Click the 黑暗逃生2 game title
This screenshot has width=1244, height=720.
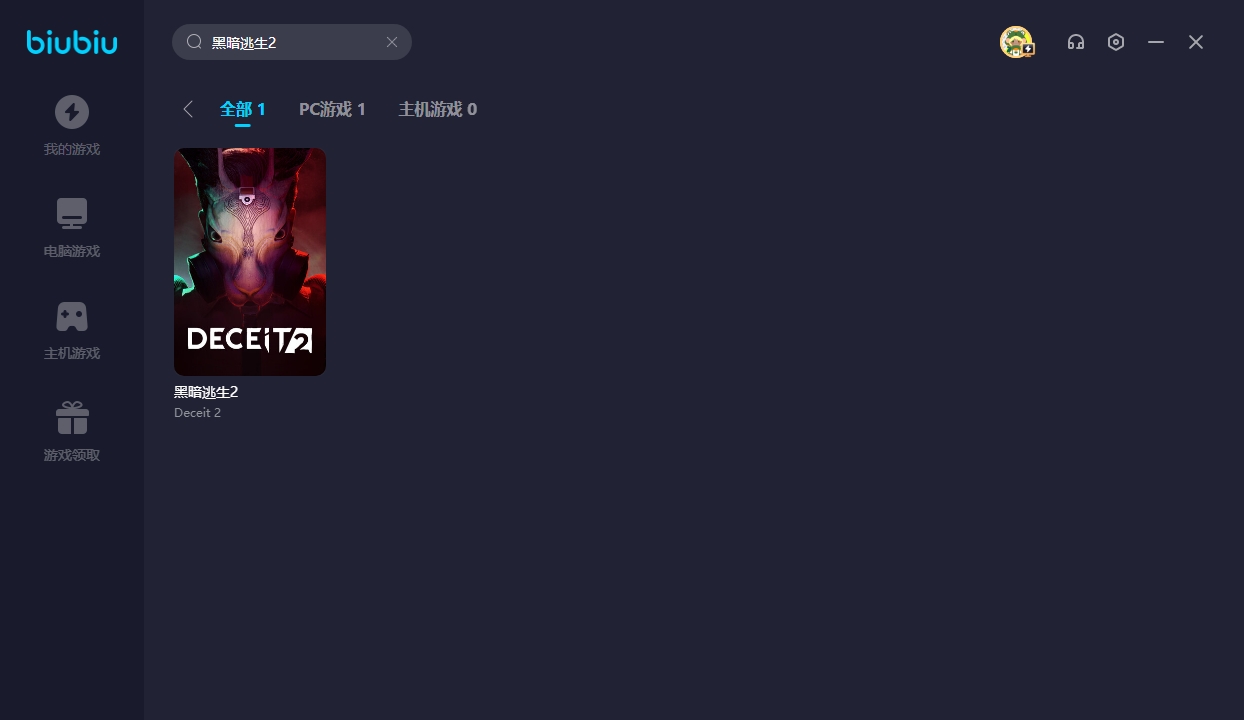pyautogui.click(x=206, y=392)
